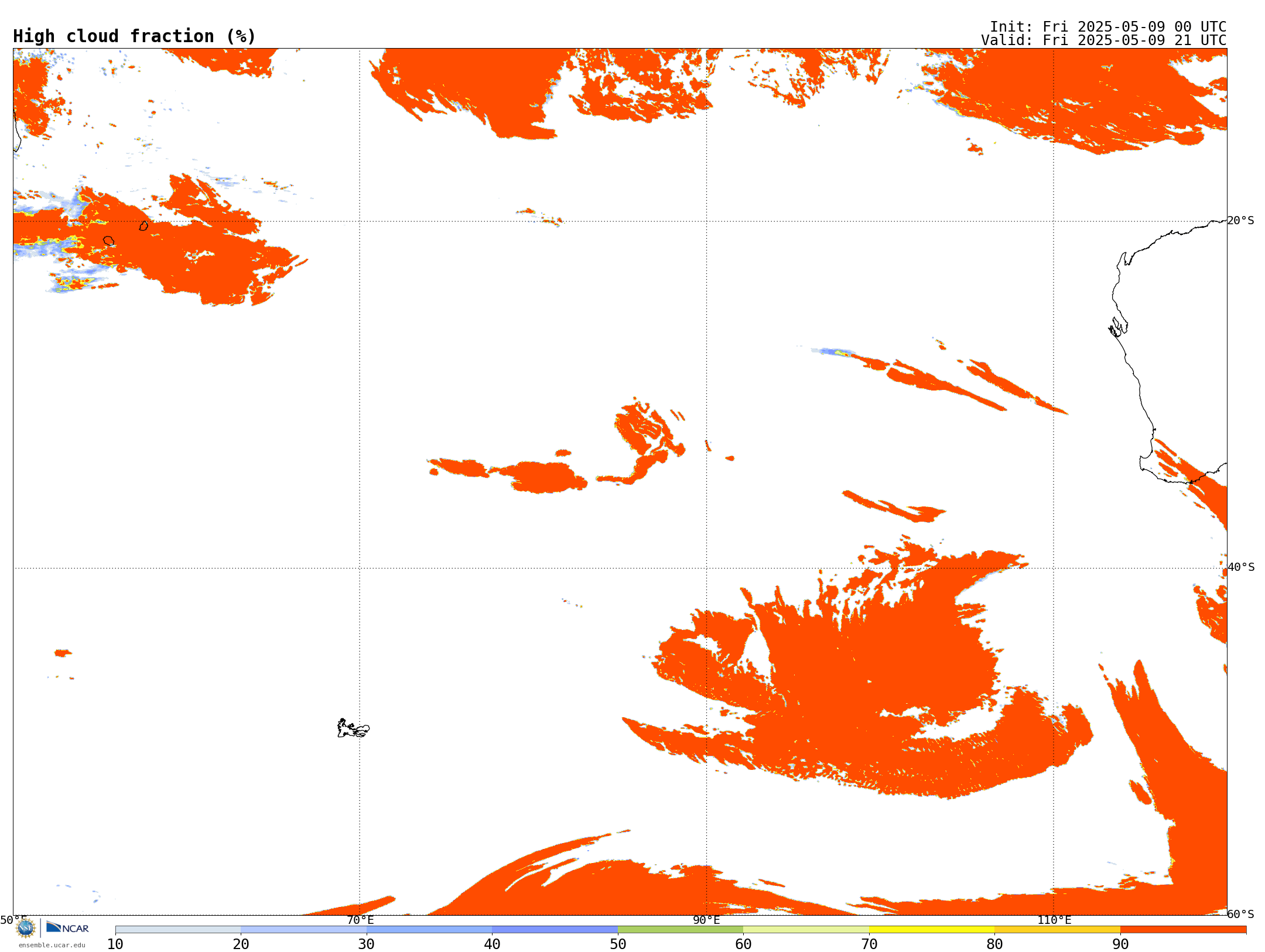This screenshot has width=1265, height=952.
Task: Click the Kerguelen Islands outline on map
Action: (353, 728)
